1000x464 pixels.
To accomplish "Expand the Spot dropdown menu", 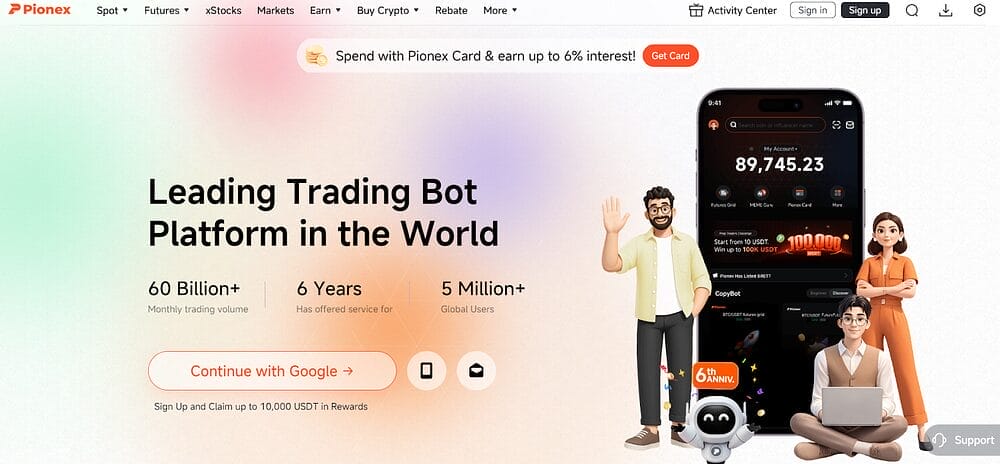I will pos(112,10).
